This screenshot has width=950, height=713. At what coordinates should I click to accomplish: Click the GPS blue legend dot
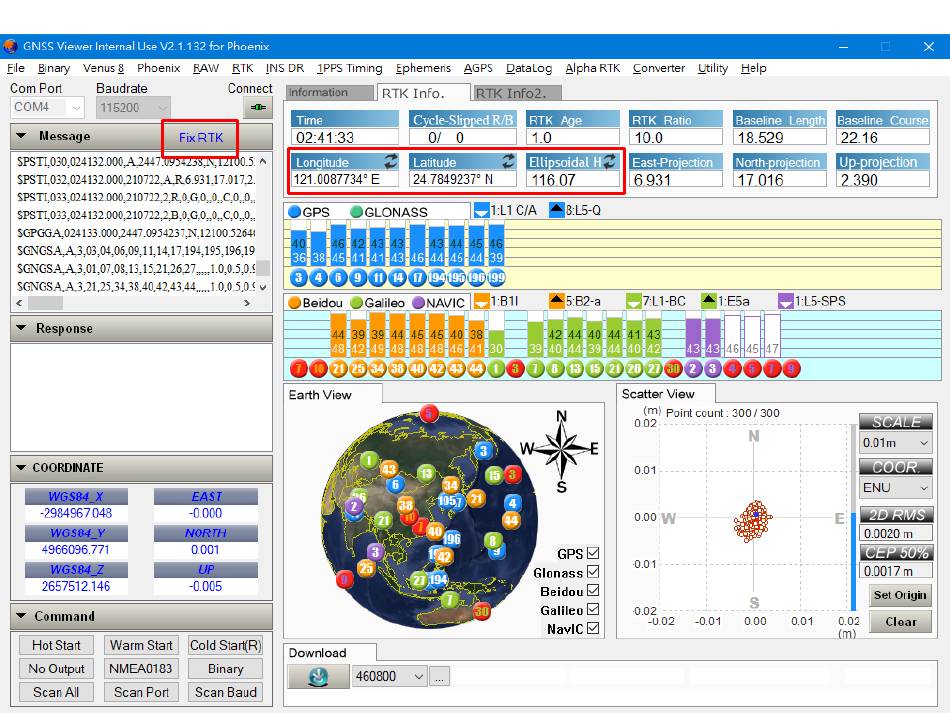click(x=294, y=211)
